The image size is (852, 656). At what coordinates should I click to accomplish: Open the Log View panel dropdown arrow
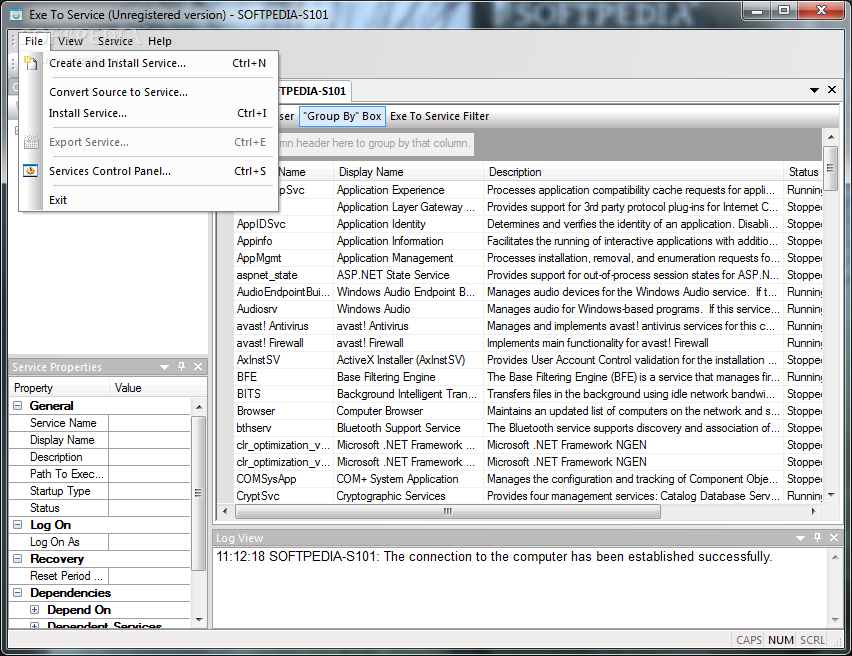[x=800, y=538]
